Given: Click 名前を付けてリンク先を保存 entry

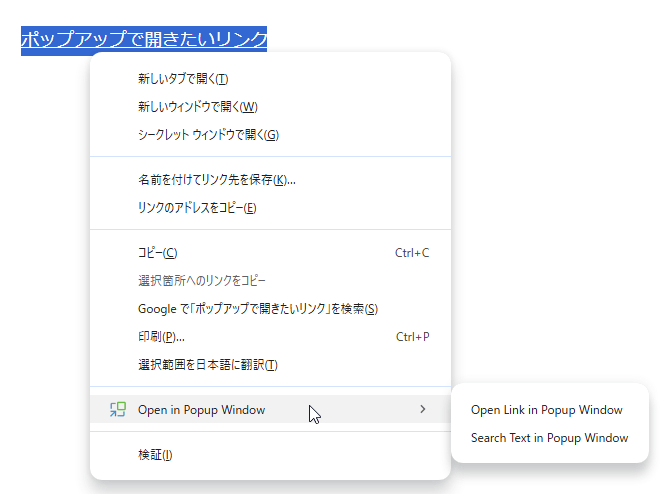Looking at the screenshot, I should pyautogui.click(x=270, y=180).
